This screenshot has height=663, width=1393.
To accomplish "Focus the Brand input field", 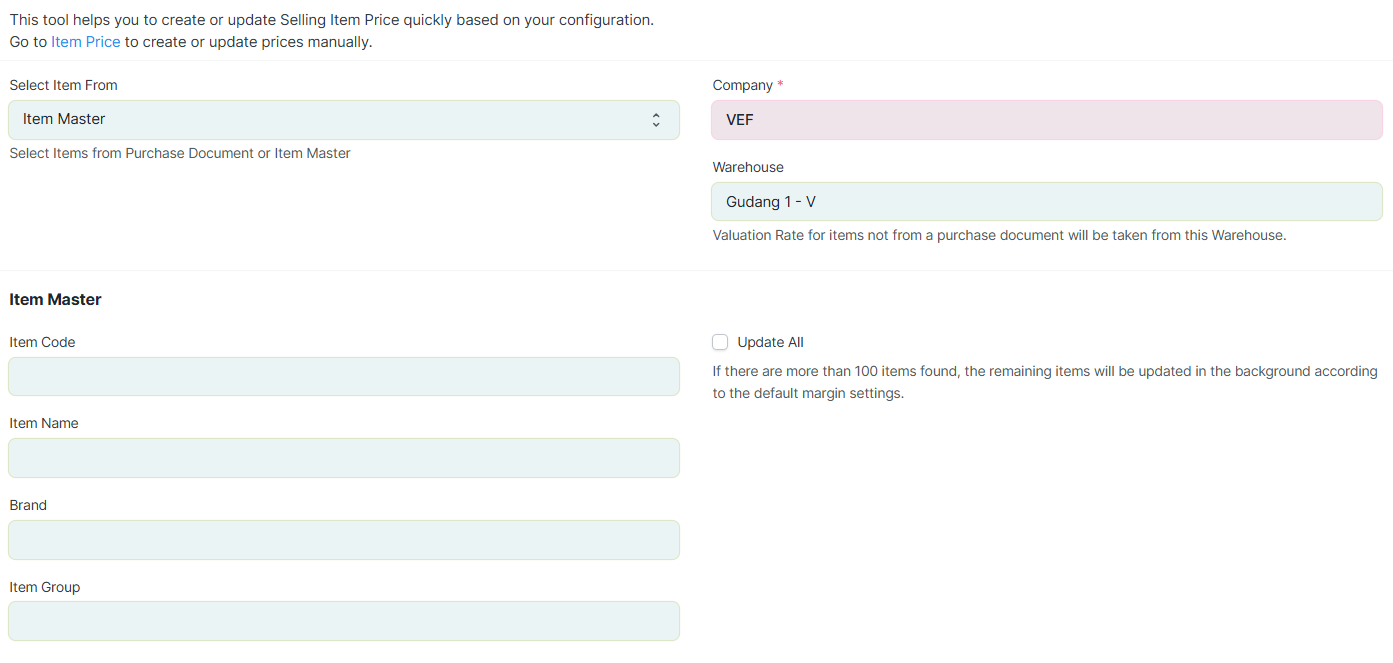I will pyautogui.click(x=344, y=540).
